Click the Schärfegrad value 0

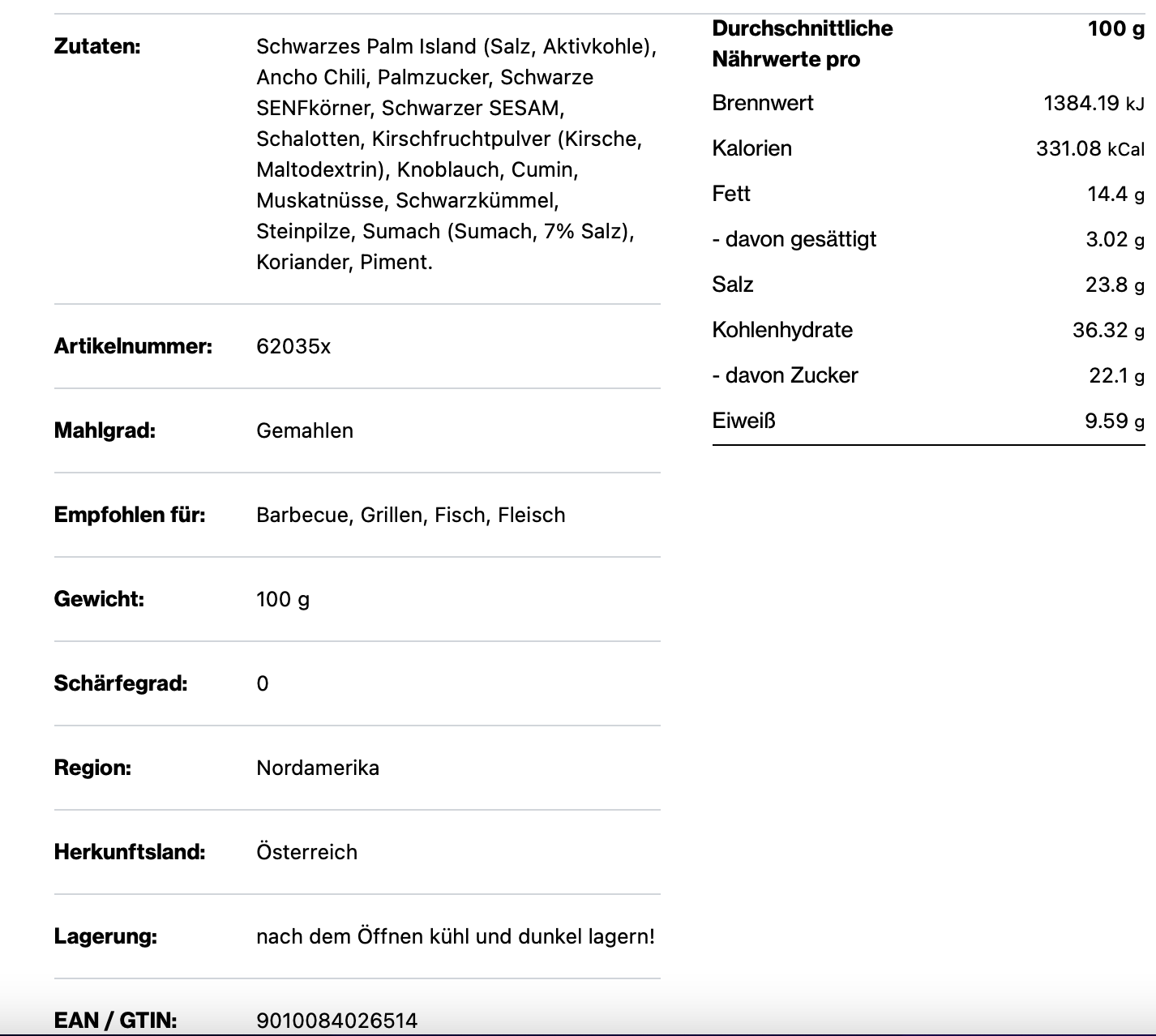(263, 684)
